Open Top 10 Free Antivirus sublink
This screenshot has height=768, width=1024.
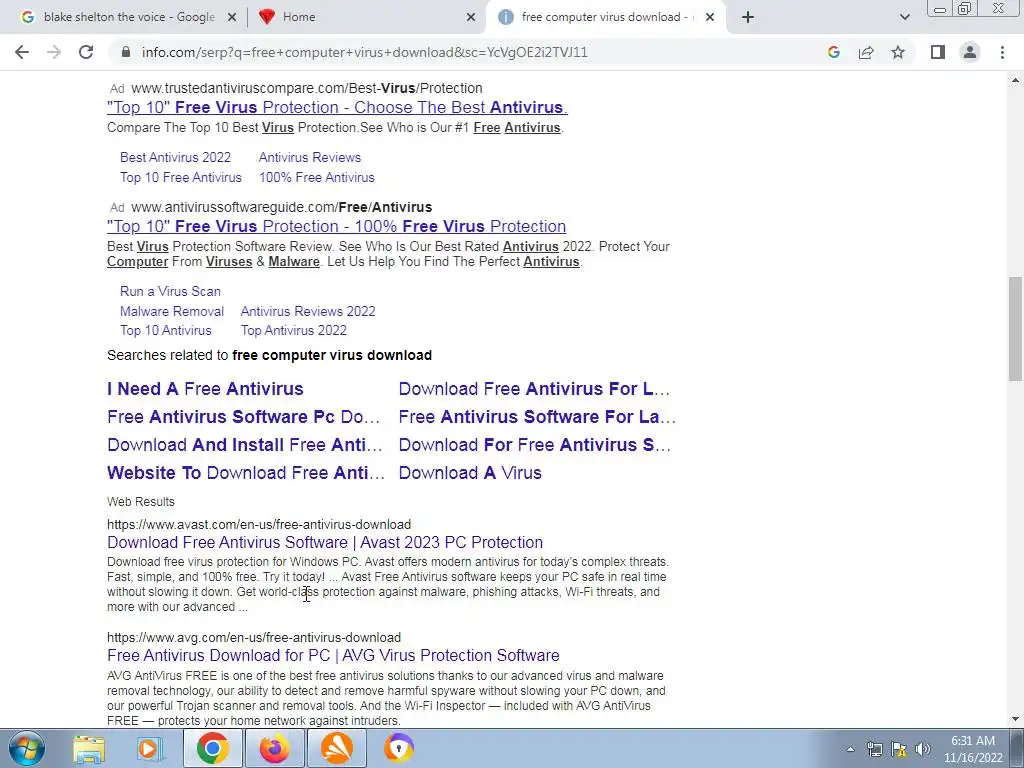pyautogui.click(x=181, y=178)
